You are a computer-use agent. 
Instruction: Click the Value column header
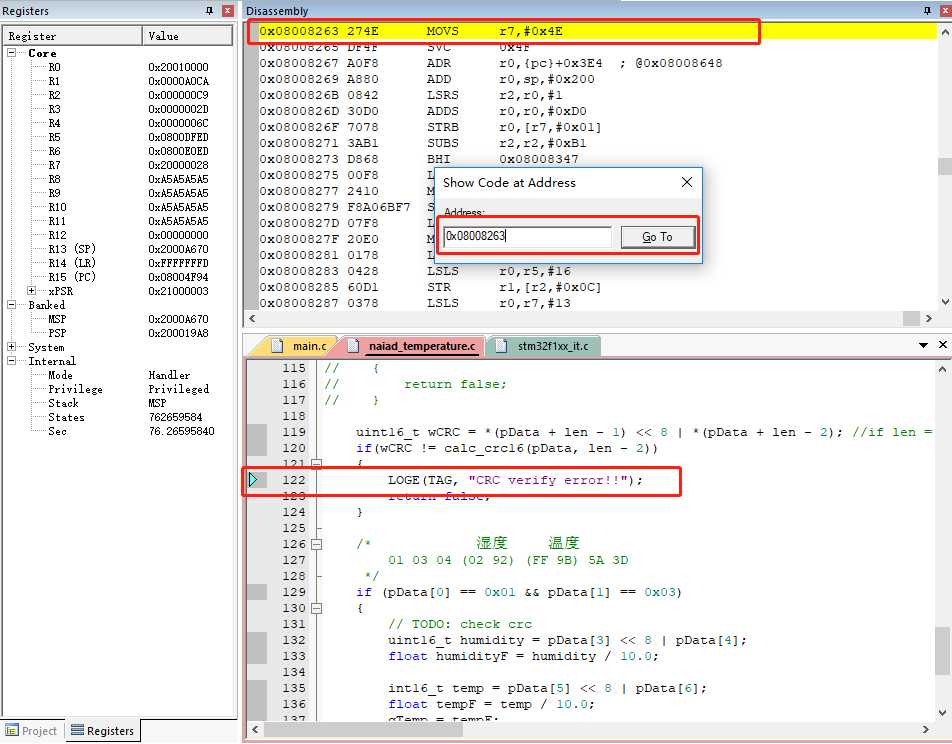click(187, 36)
